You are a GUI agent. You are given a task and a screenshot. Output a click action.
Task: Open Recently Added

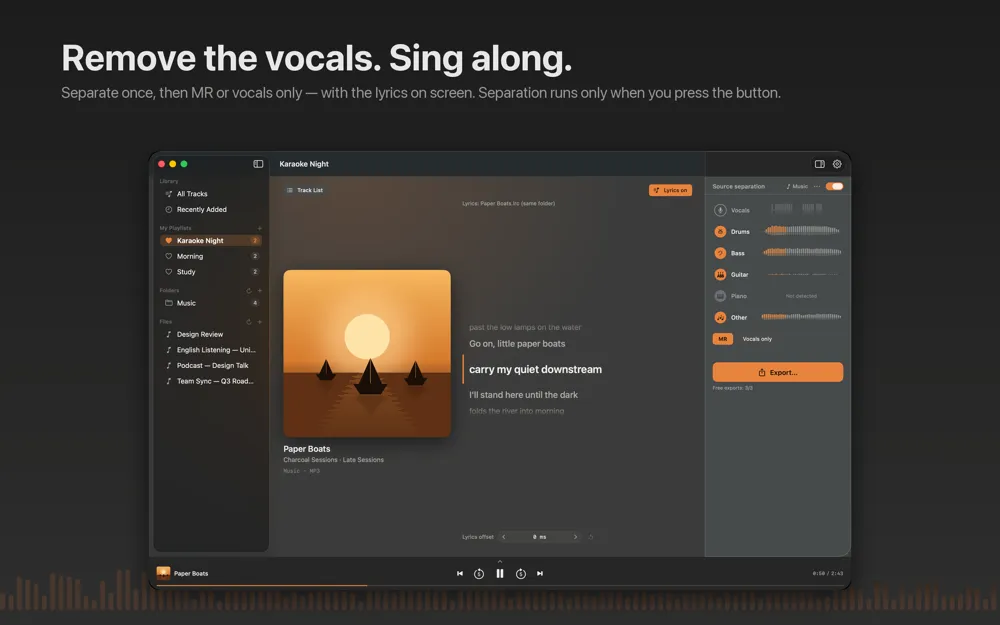coord(210,209)
